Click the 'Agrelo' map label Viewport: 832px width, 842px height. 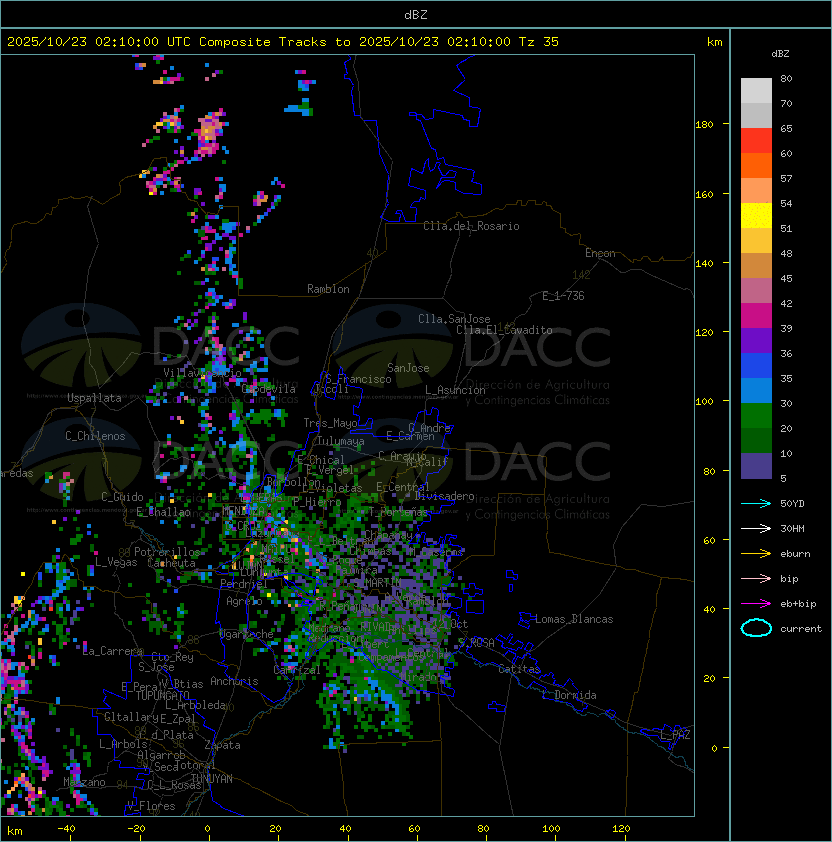pyautogui.click(x=244, y=601)
